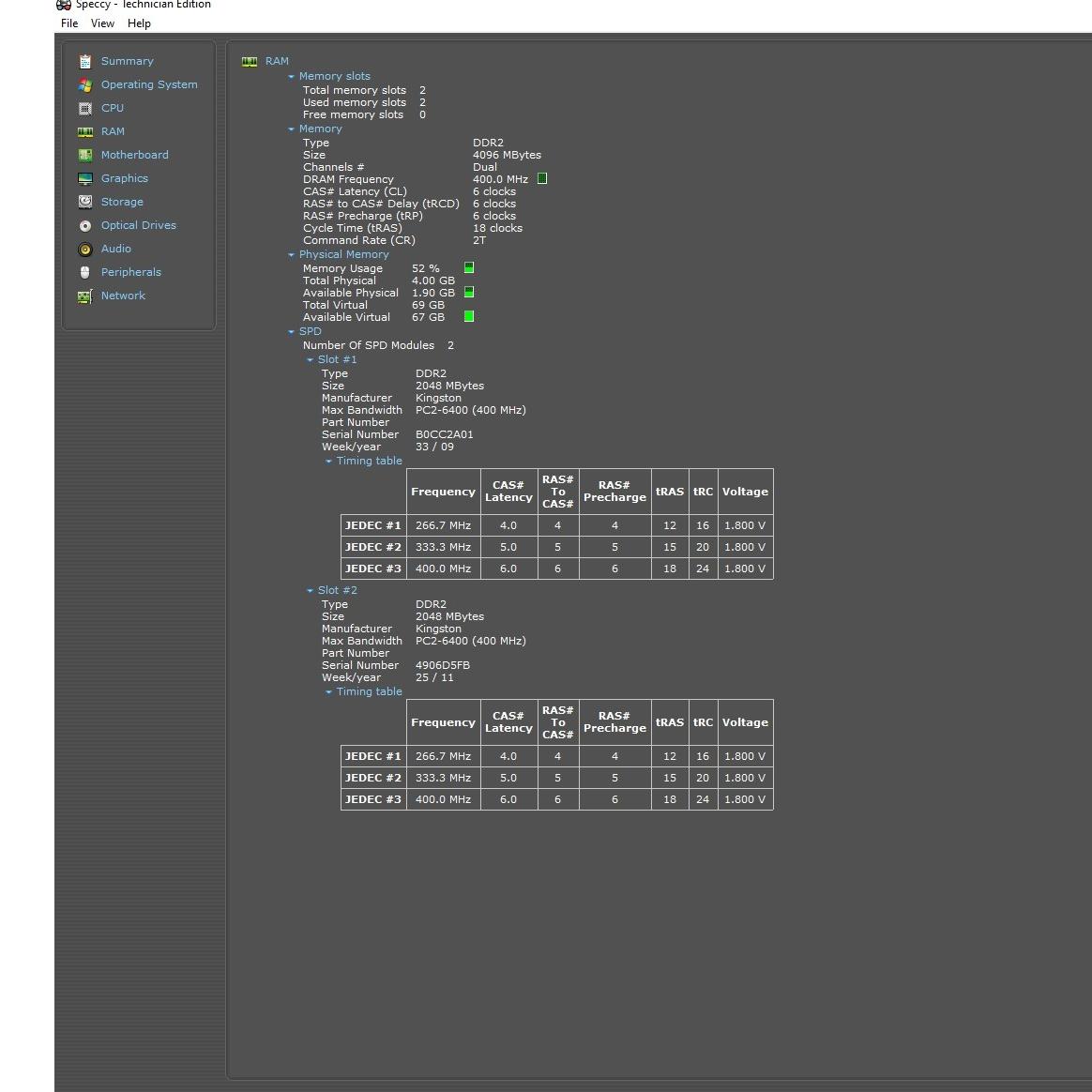Collapse the Slot #1 SPD details
The height and width of the screenshot is (1092, 1092).
[311, 360]
